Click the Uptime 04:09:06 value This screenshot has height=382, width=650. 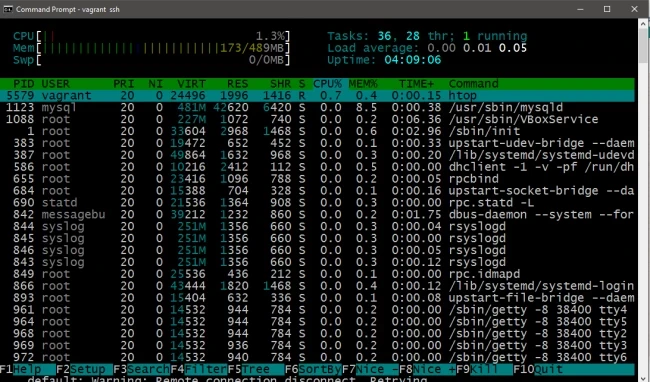412,60
